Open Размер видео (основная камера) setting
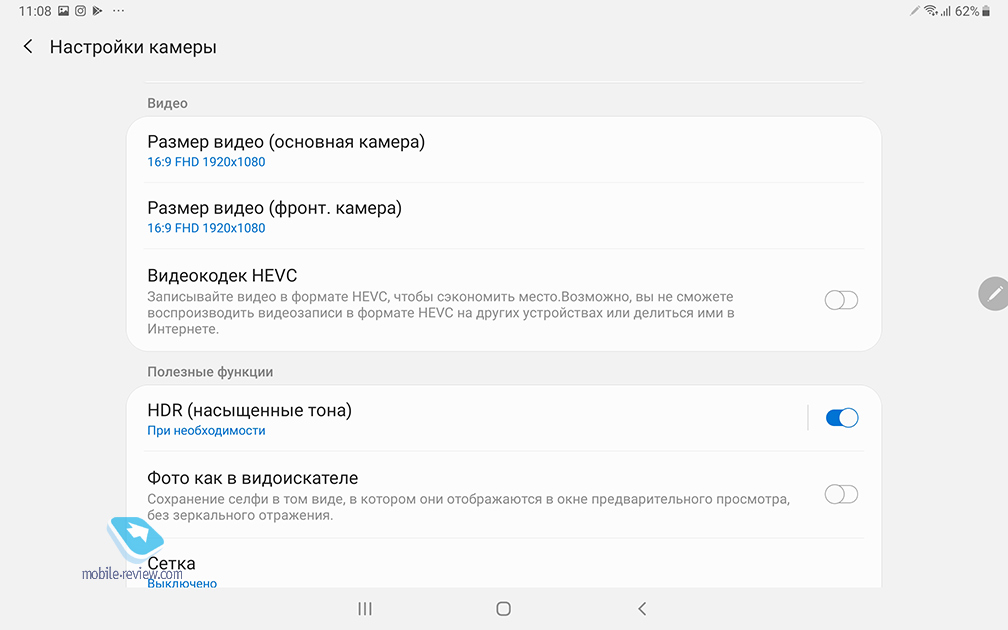The height and width of the screenshot is (630, 1008). pos(503,150)
